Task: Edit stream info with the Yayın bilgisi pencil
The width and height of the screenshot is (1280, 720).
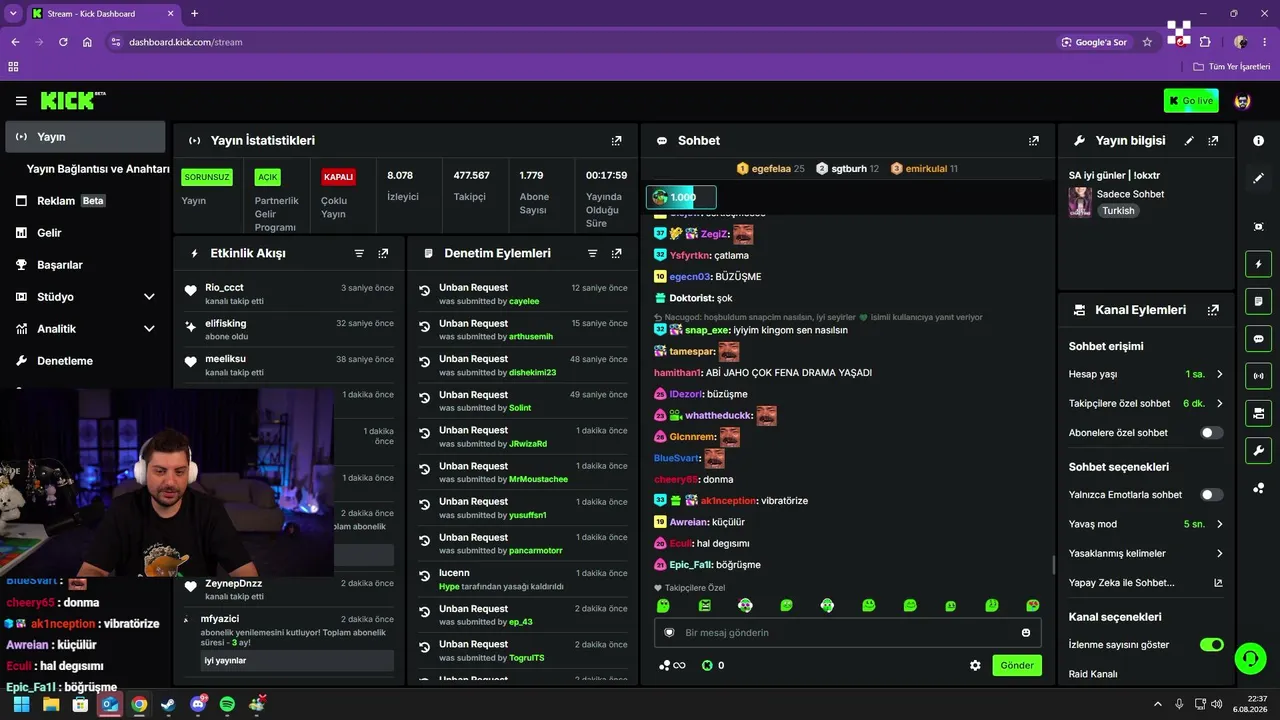Action: [1189, 141]
